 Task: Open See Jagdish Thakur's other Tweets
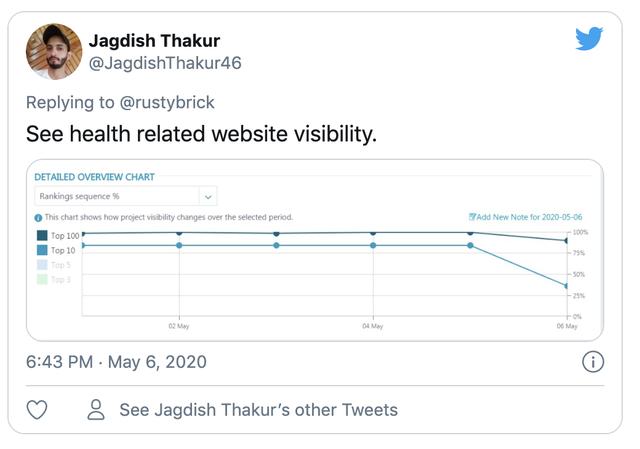pos(258,410)
